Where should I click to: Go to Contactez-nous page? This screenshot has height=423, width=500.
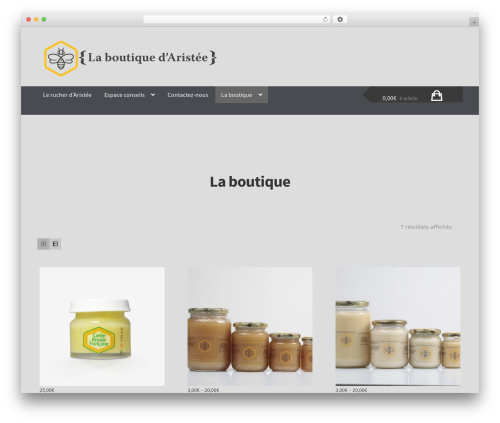(188, 95)
